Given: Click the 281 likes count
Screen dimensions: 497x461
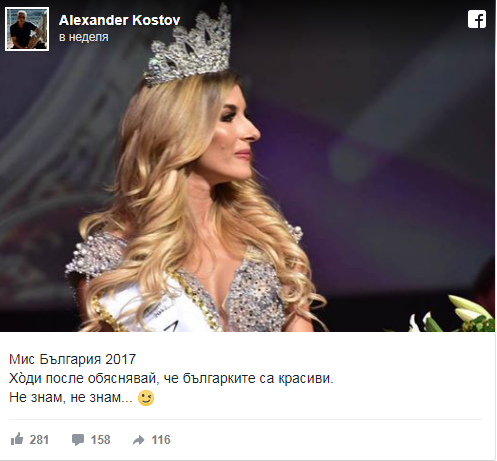Looking at the screenshot, I should point(39,440).
